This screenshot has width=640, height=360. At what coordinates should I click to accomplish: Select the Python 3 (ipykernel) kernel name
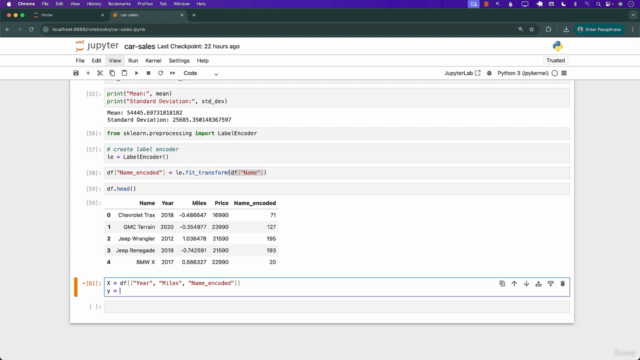(523, 73)
